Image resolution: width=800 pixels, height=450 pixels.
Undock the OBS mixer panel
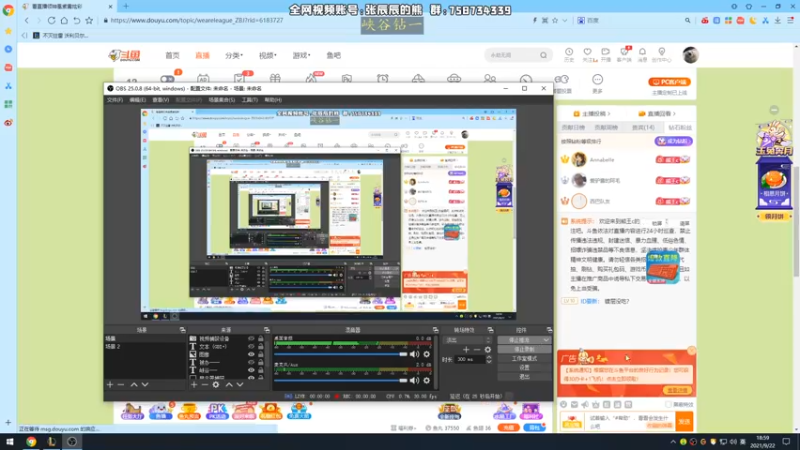[435, 330]
